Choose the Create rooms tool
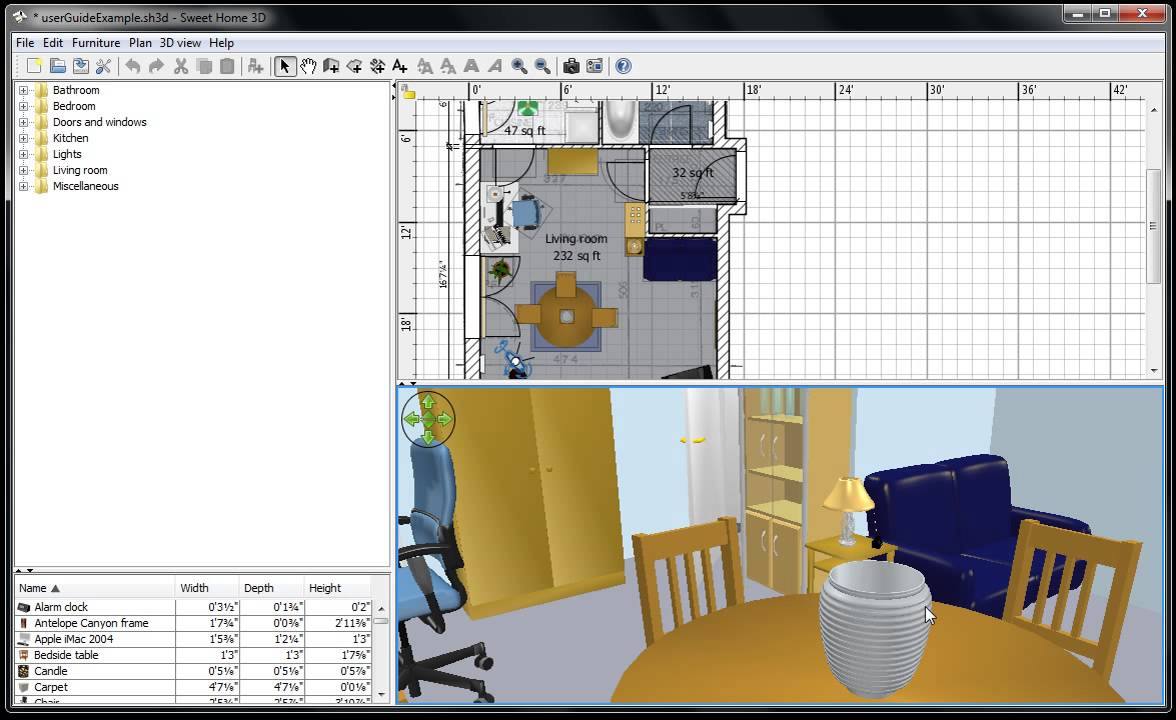Image resolution: width=1176 pixels, height=720 pixels. (354, 66)
